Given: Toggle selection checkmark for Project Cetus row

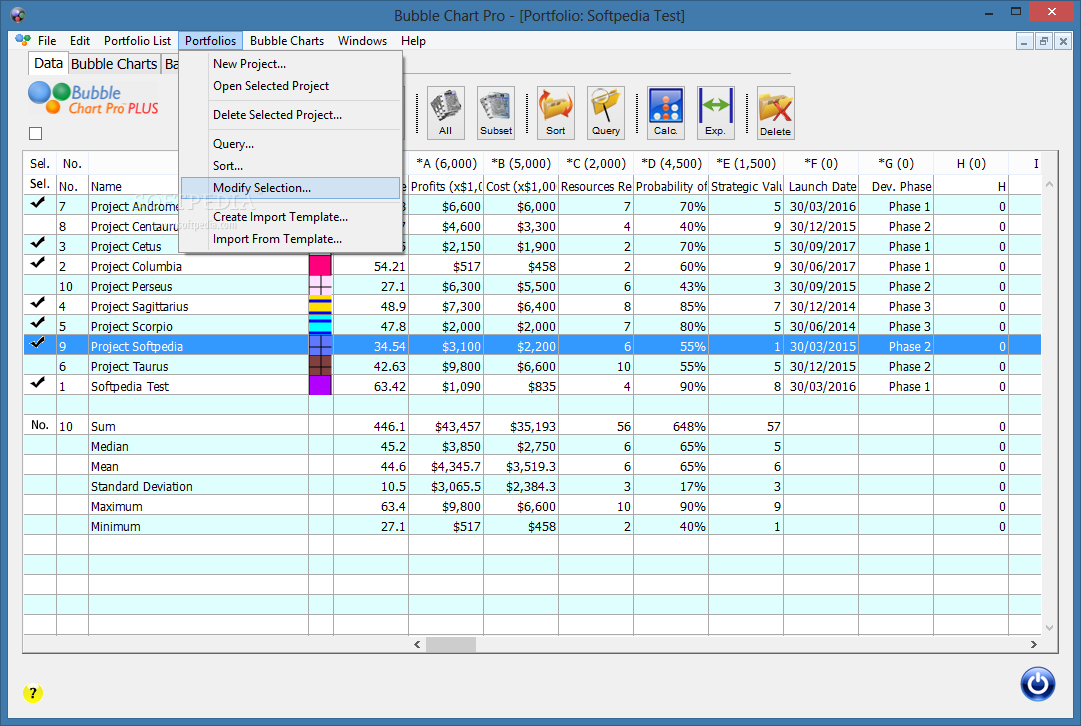Looking at the screenshot, I should (39, 245).
